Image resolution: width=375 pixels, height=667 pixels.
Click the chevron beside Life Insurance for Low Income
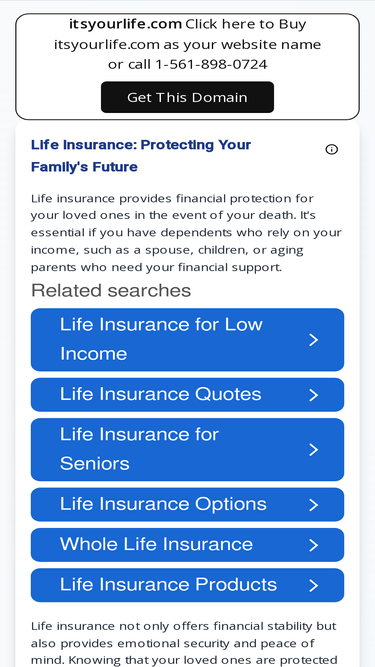pos(313,340)
